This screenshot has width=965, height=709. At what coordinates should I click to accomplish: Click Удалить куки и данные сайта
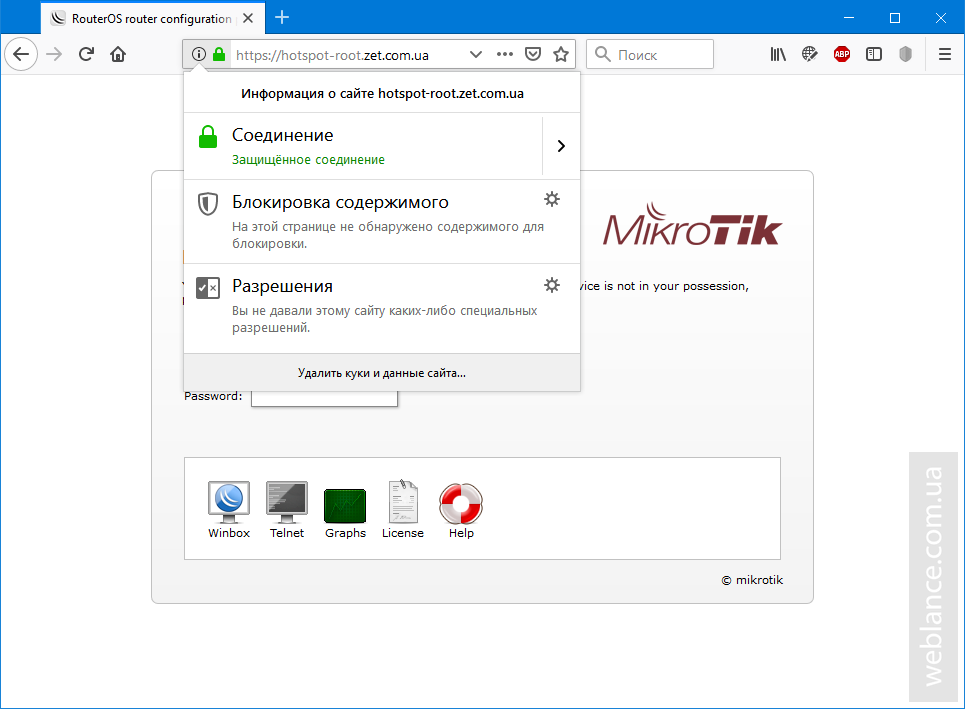pos(382,373)
